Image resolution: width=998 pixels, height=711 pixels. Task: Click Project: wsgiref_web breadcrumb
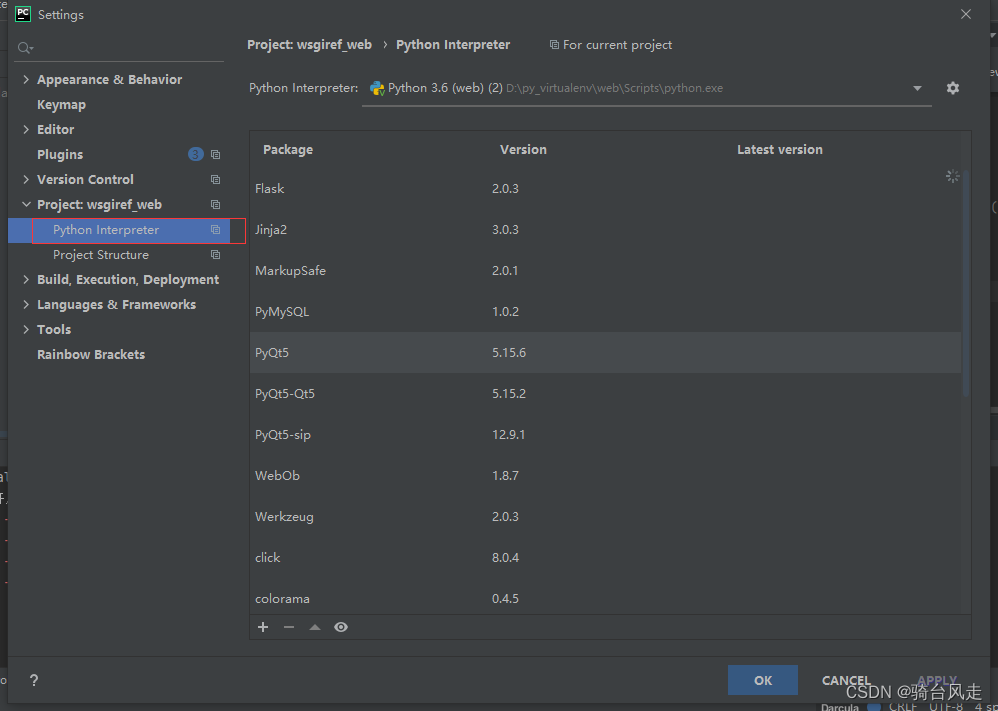click(309, 45)
